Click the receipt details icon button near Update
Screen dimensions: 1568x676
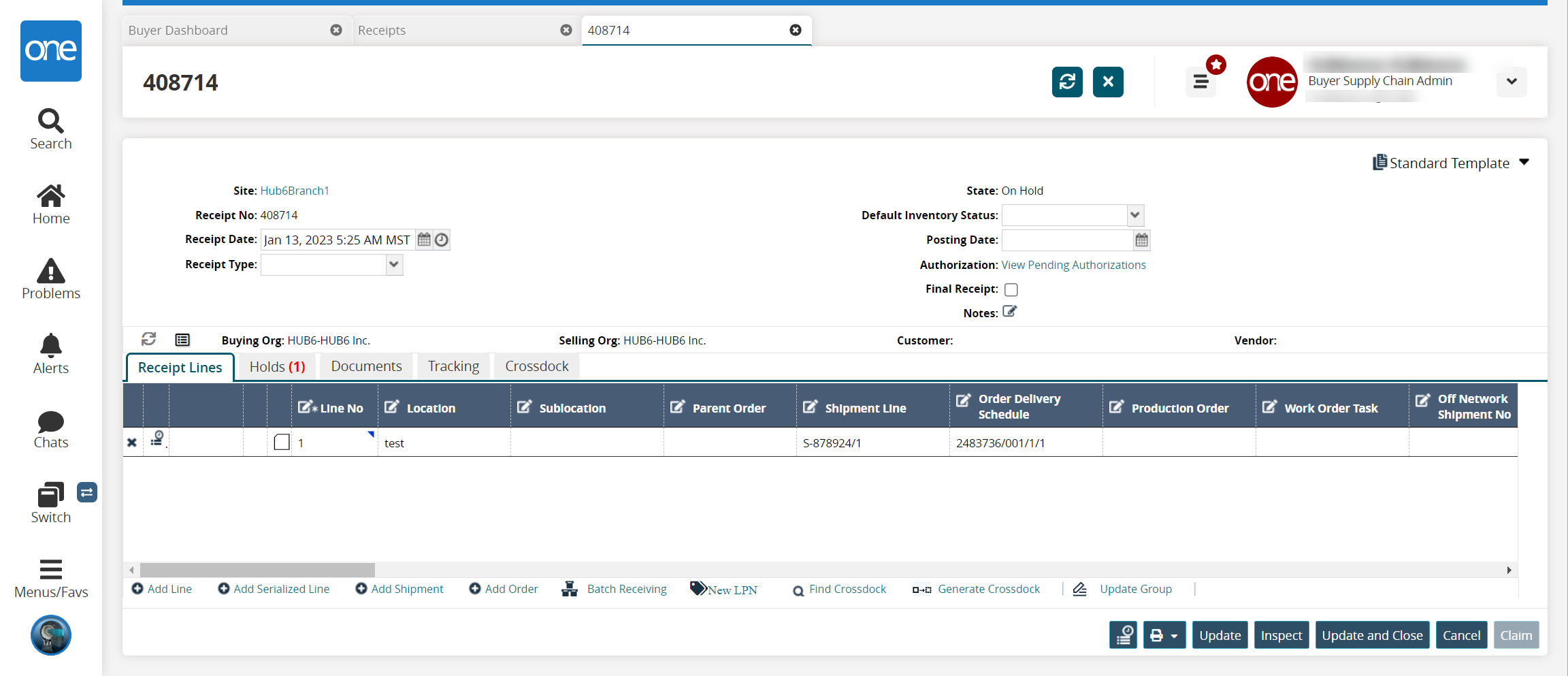tap(1123, 635)
